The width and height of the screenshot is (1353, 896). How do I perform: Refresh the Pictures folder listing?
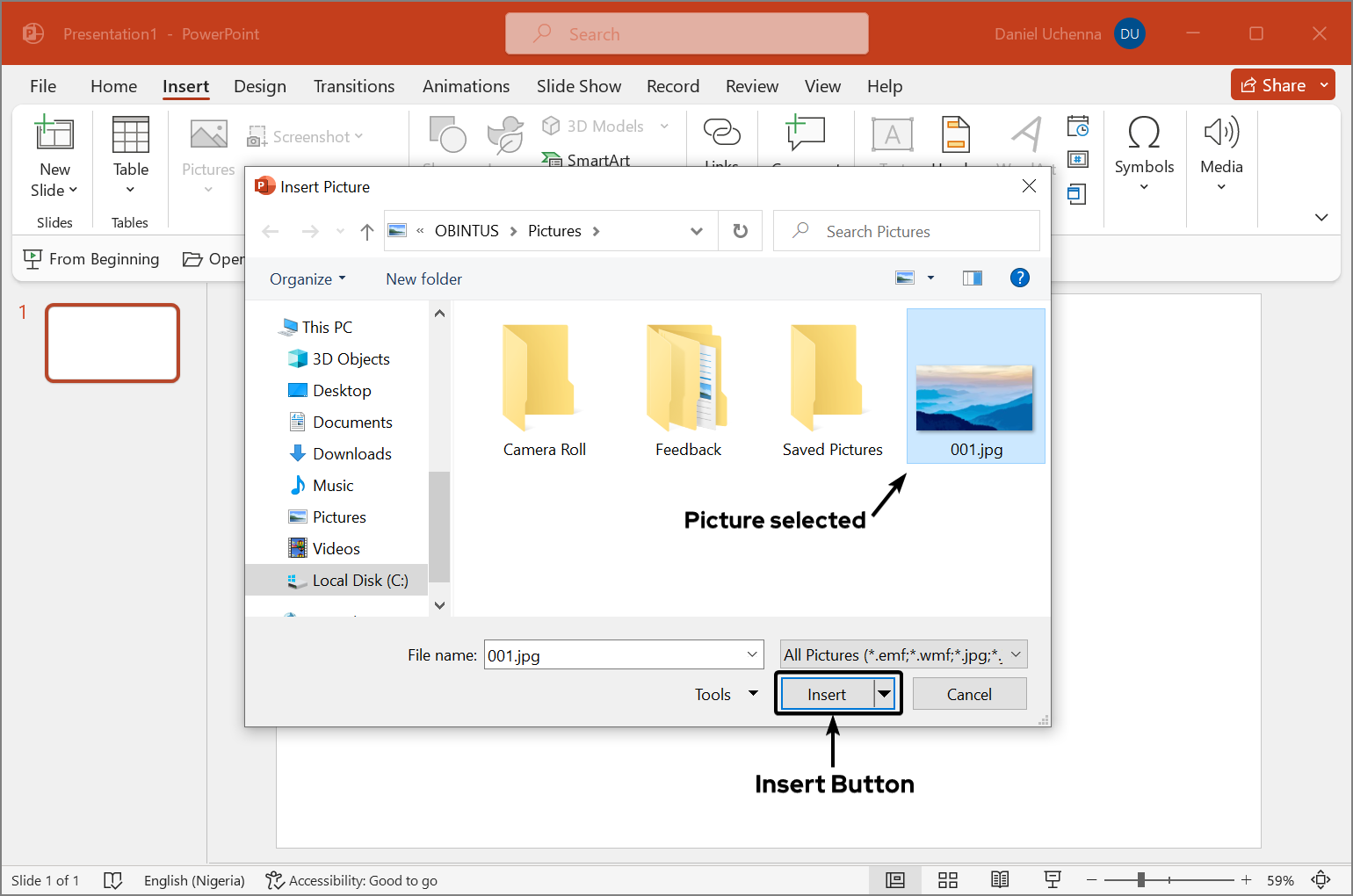741,231
